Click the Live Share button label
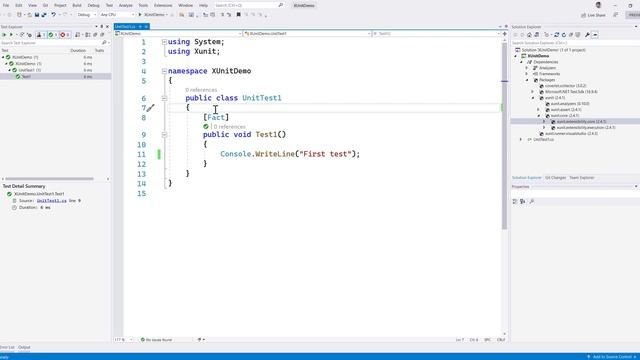Image resolution: width=640 pixels, height=360 pixels. (x=596, y=15)
